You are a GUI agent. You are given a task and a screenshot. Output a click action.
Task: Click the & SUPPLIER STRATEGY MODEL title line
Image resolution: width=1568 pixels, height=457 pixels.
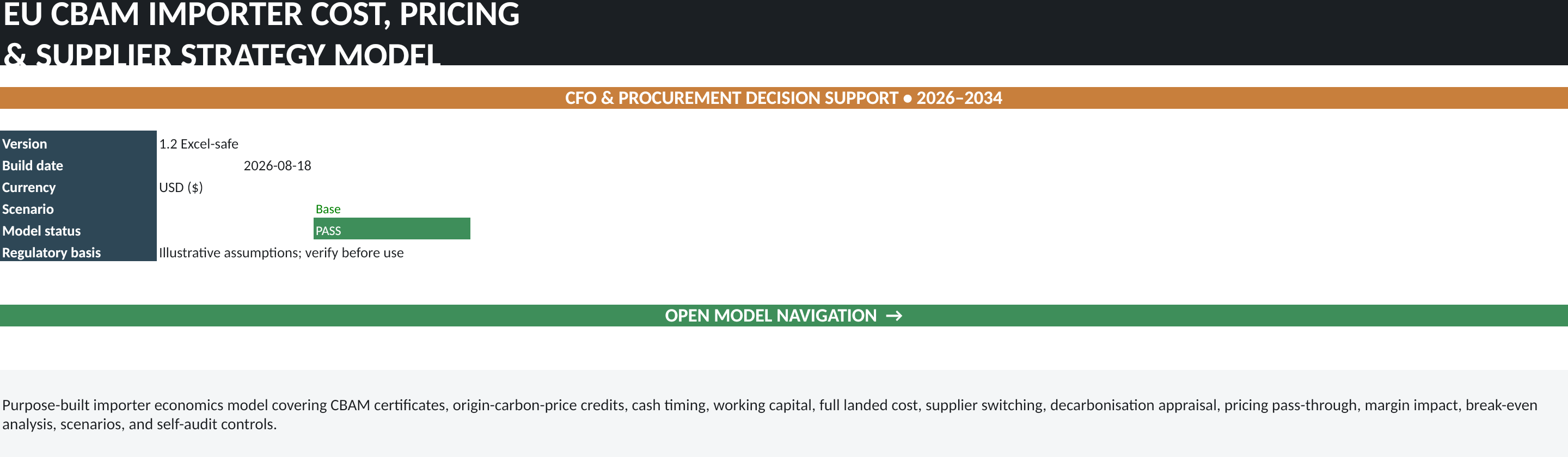222,54
